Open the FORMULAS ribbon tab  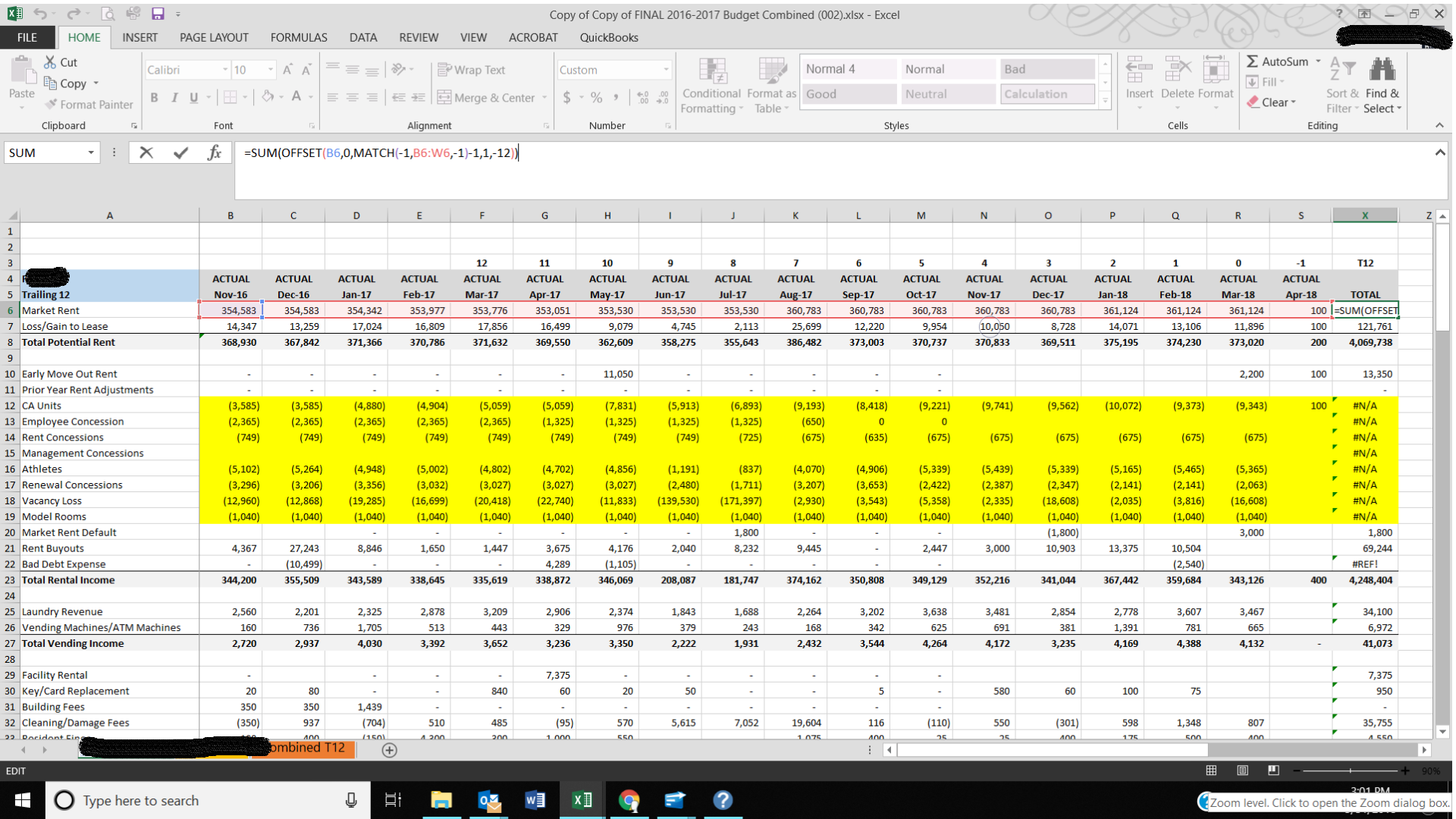click(x=298, y=37)
